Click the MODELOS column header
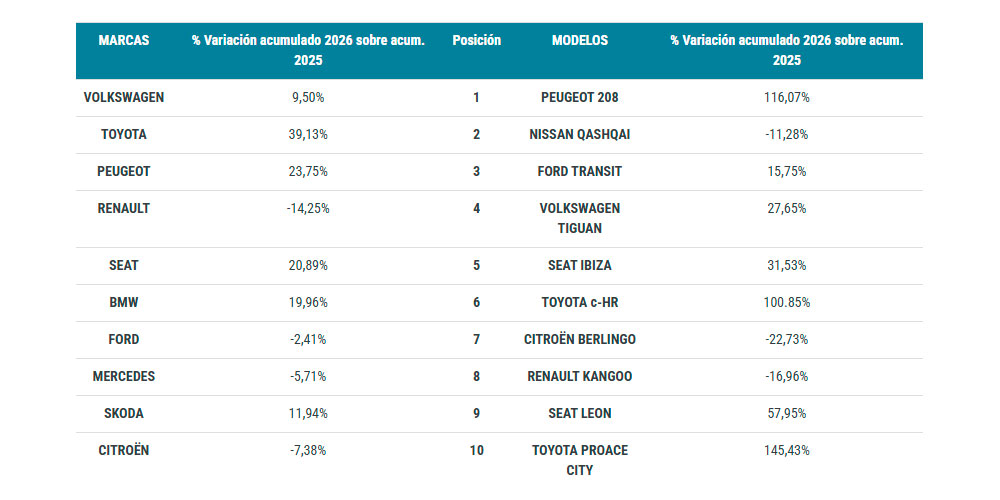This screenshot has width=1000, height=500. coord(579,41)
